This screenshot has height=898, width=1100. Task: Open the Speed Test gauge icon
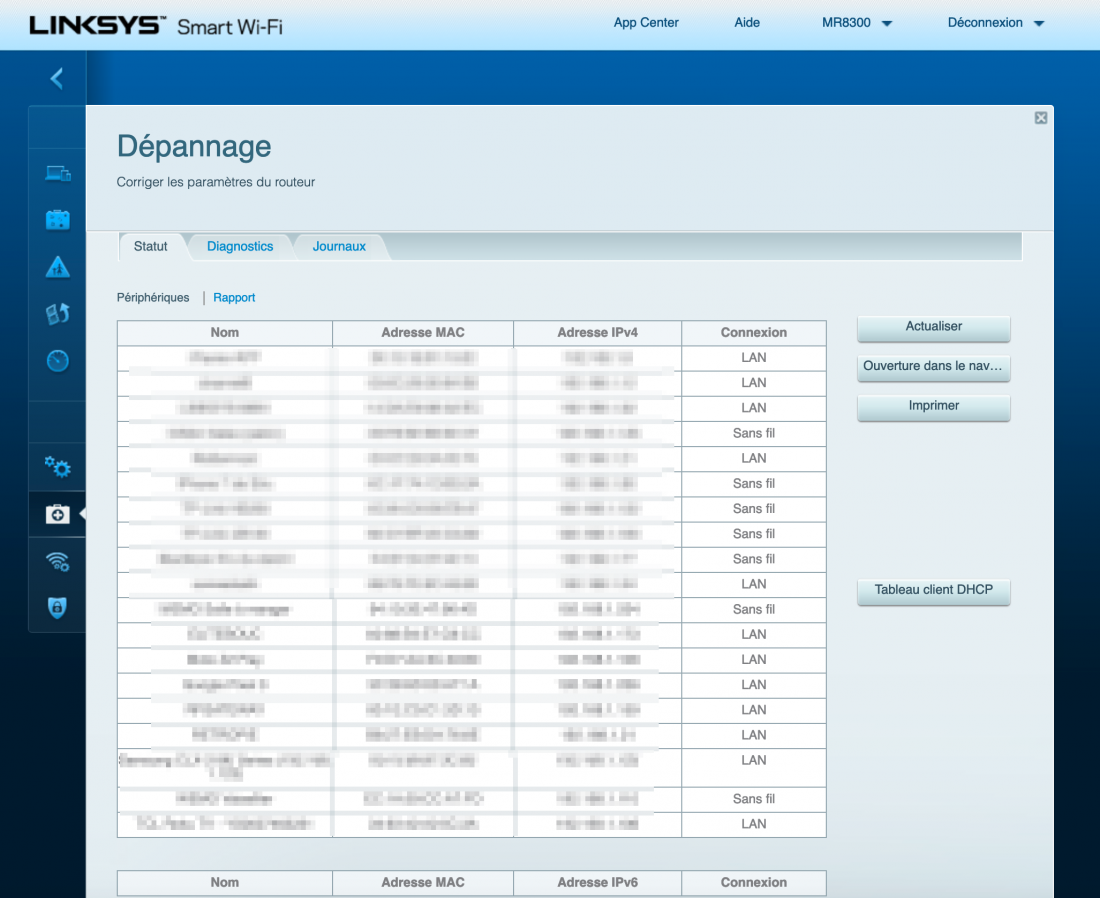[58, 361]
